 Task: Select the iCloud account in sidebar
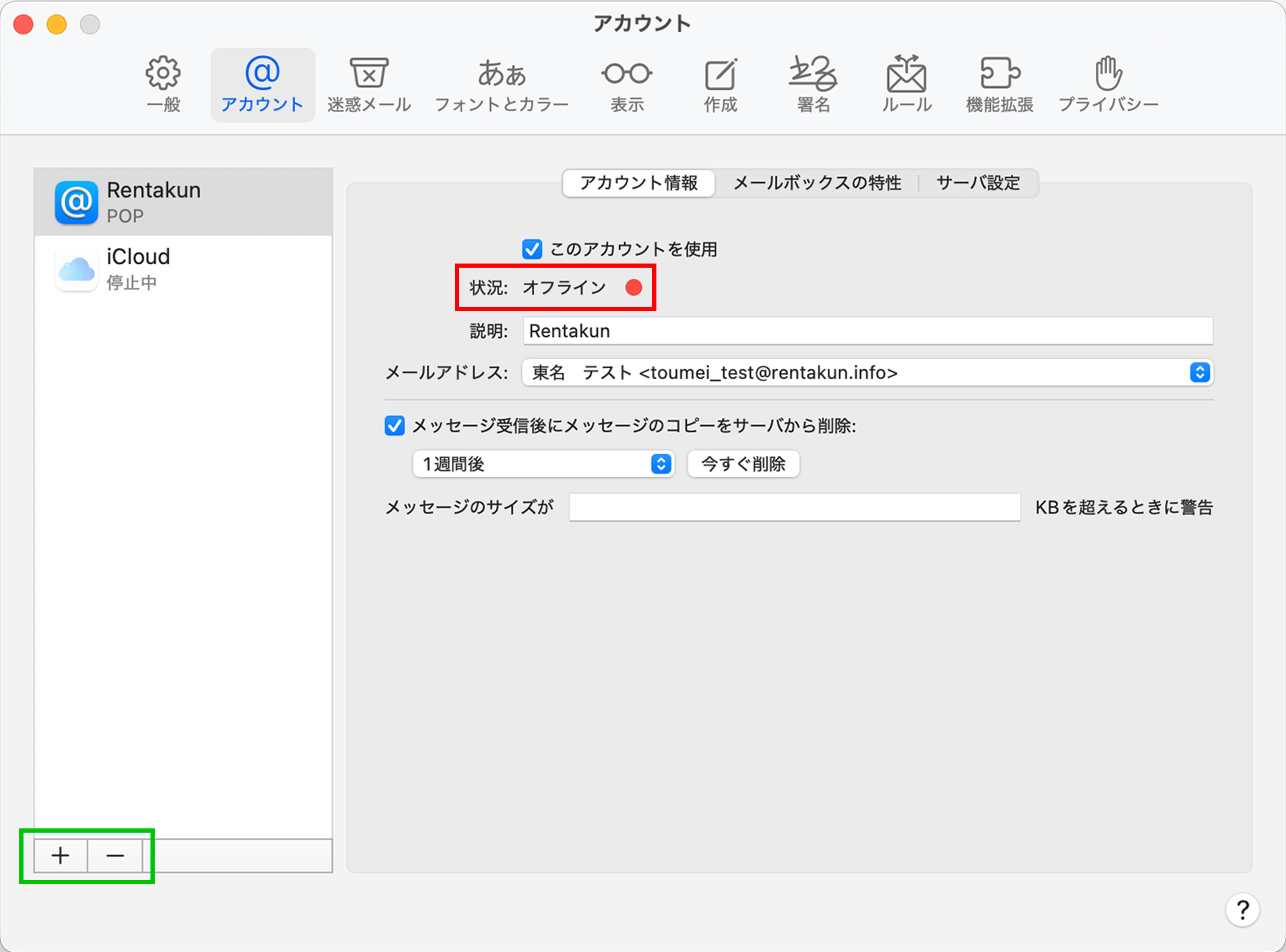(183, 269)
